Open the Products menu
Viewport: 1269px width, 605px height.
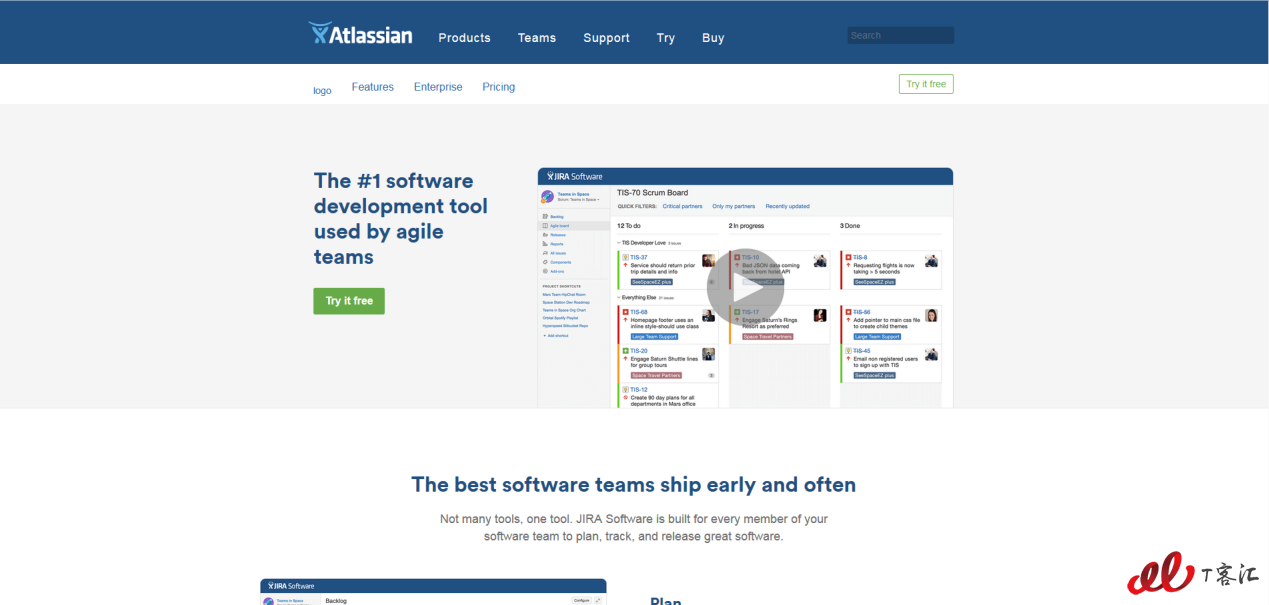[464, 38]
